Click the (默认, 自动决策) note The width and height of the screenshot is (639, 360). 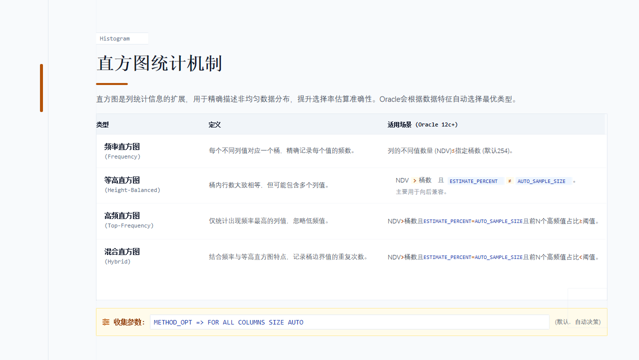tap(577, 322)
